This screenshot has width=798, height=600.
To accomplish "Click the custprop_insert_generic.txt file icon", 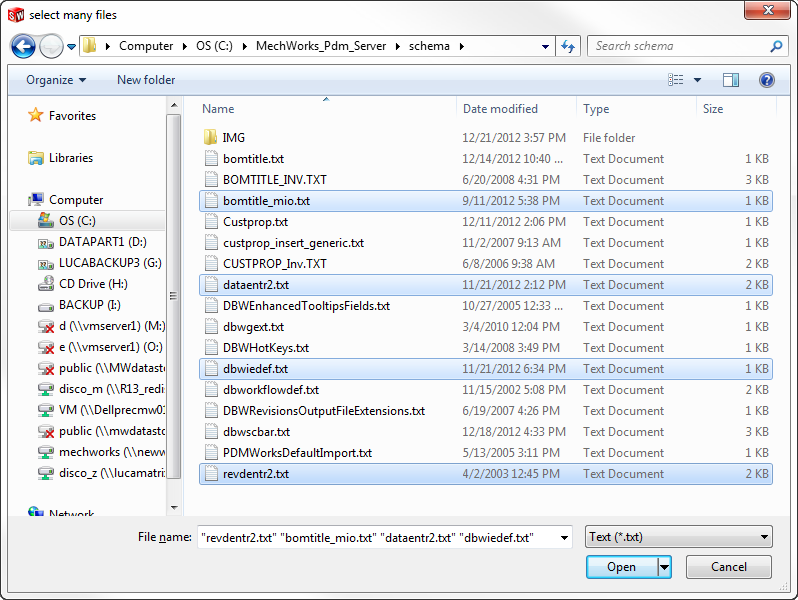I will [211, 243].
